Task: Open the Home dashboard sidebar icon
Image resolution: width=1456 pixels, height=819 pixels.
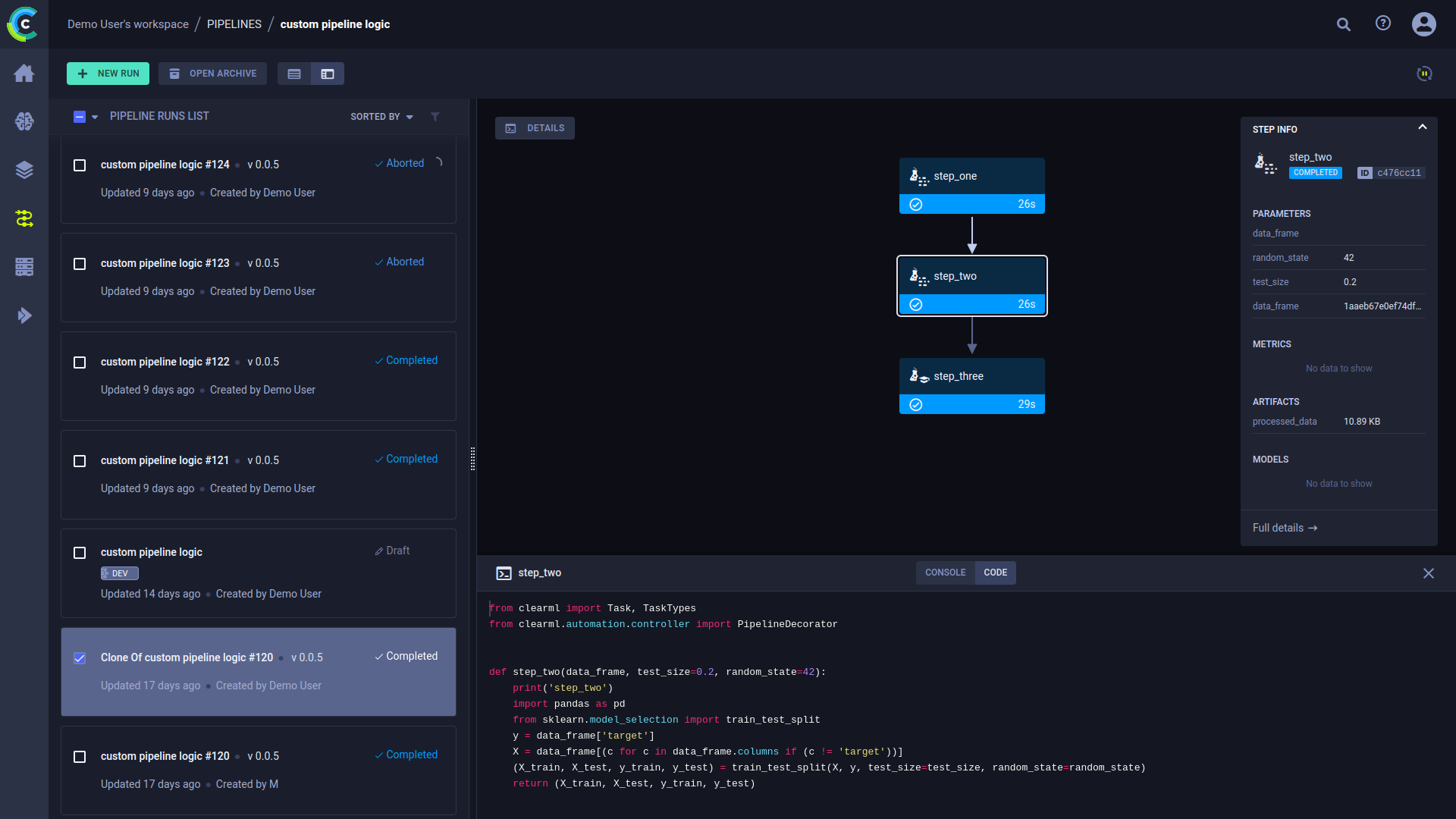Action: coord(24,73)
